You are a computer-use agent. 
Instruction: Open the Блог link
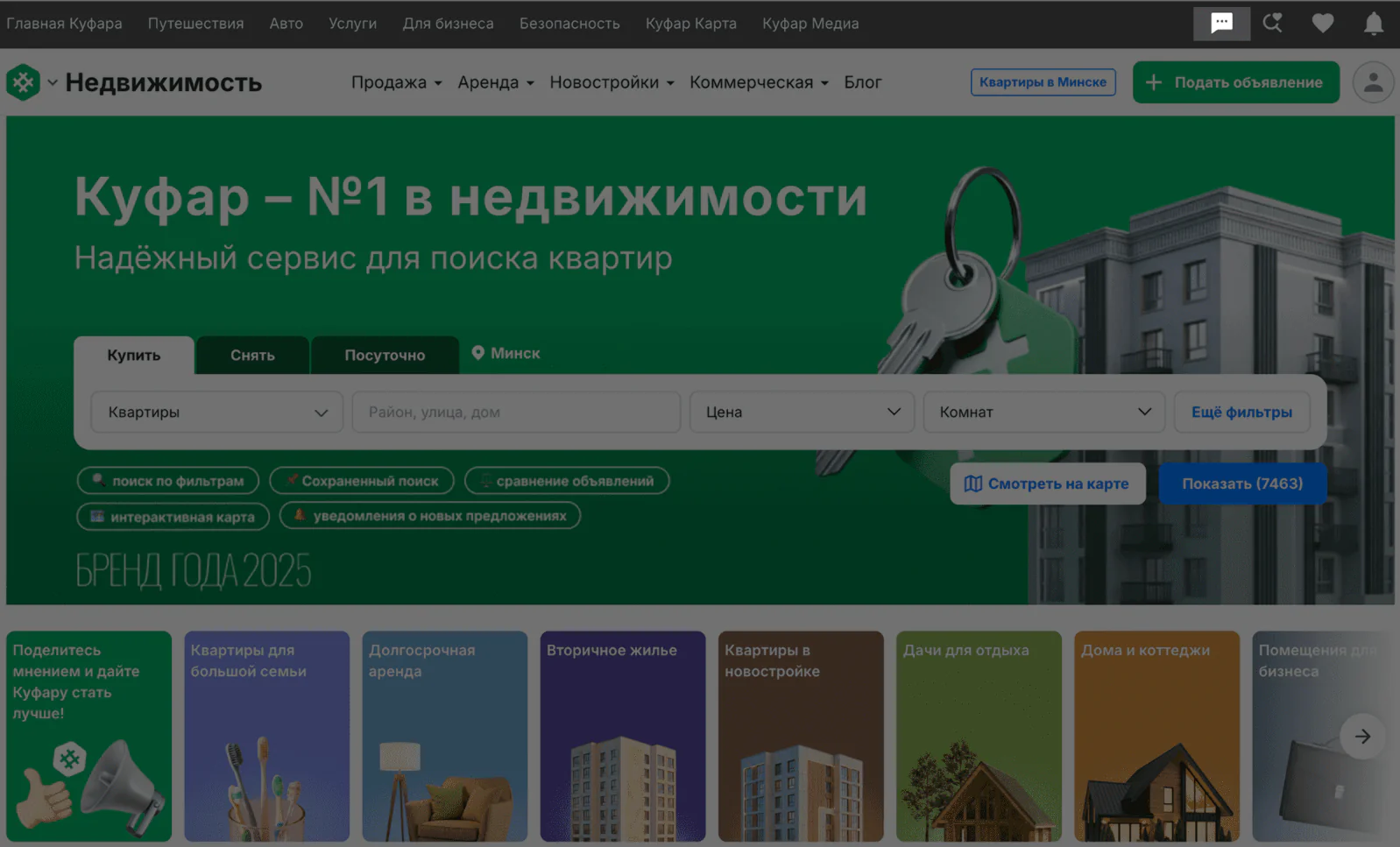click(x=862, y=82)
